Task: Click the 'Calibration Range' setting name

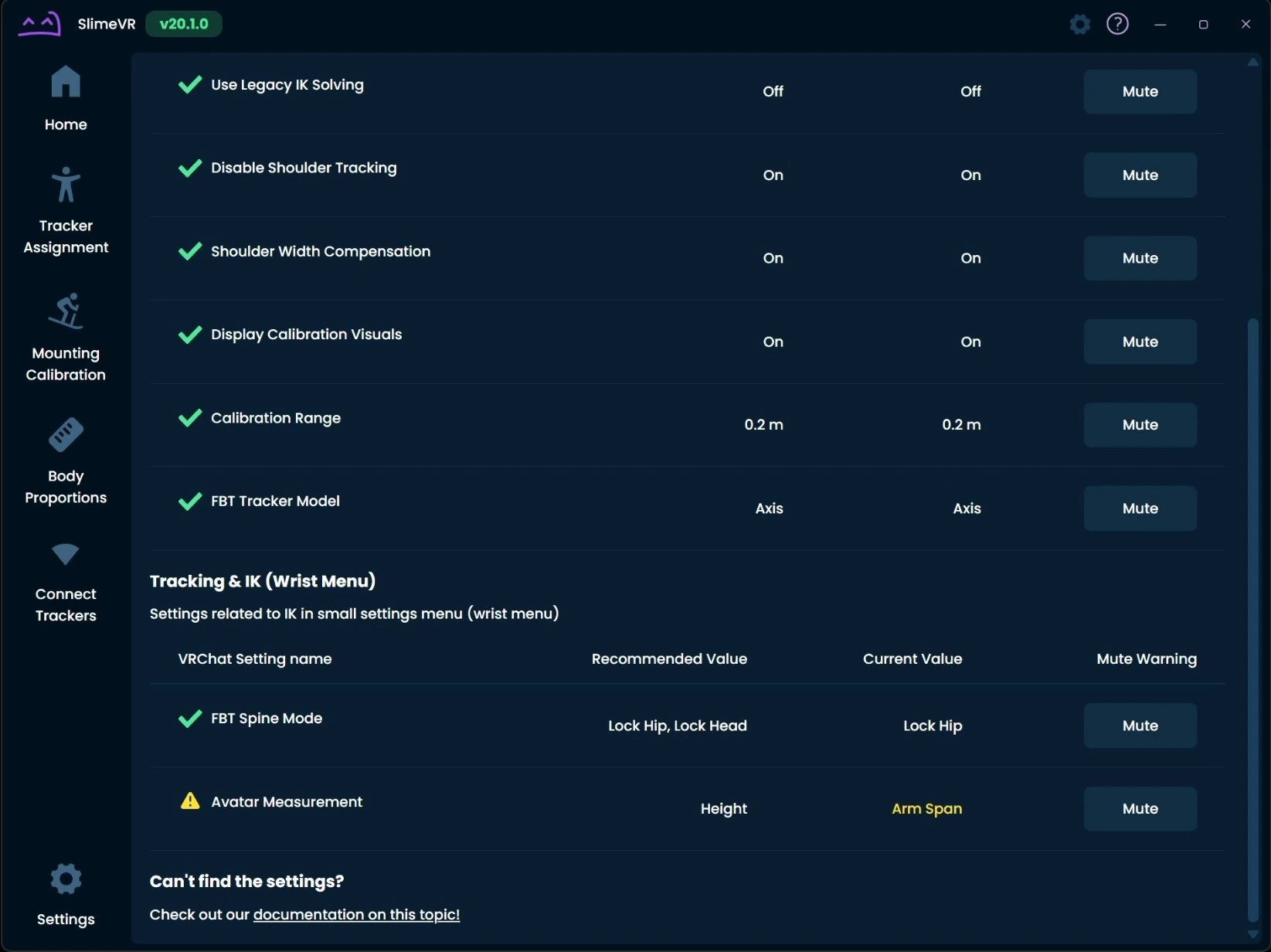Action: tap(276, 418)
